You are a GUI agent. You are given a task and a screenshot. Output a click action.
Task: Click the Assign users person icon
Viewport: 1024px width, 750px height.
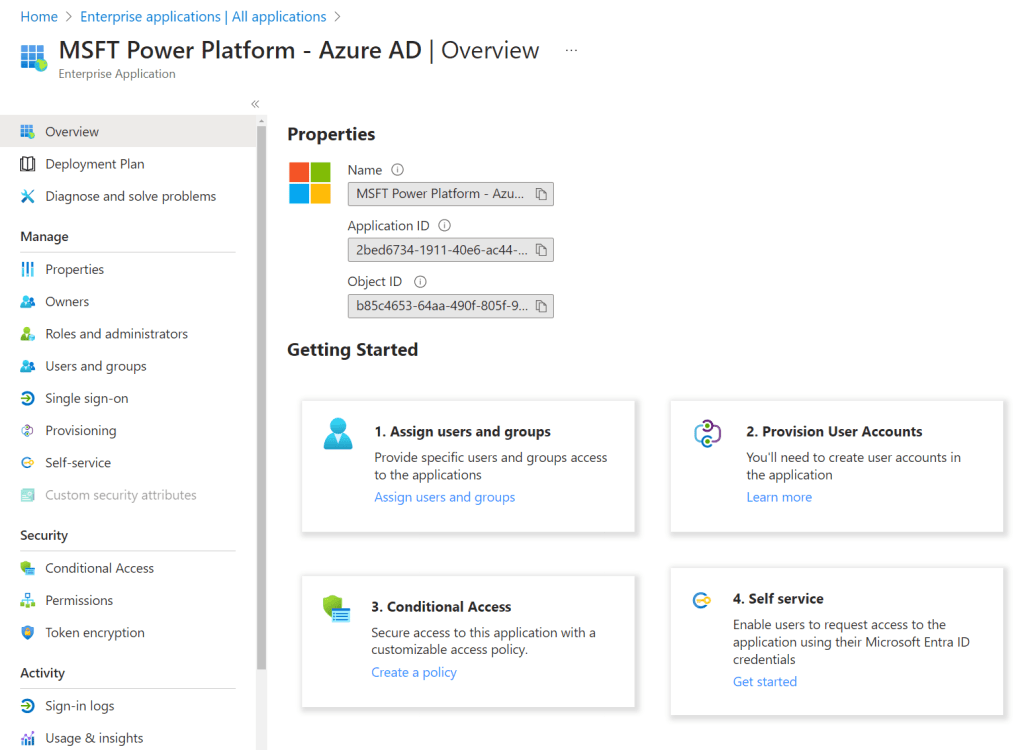[338, 434]
